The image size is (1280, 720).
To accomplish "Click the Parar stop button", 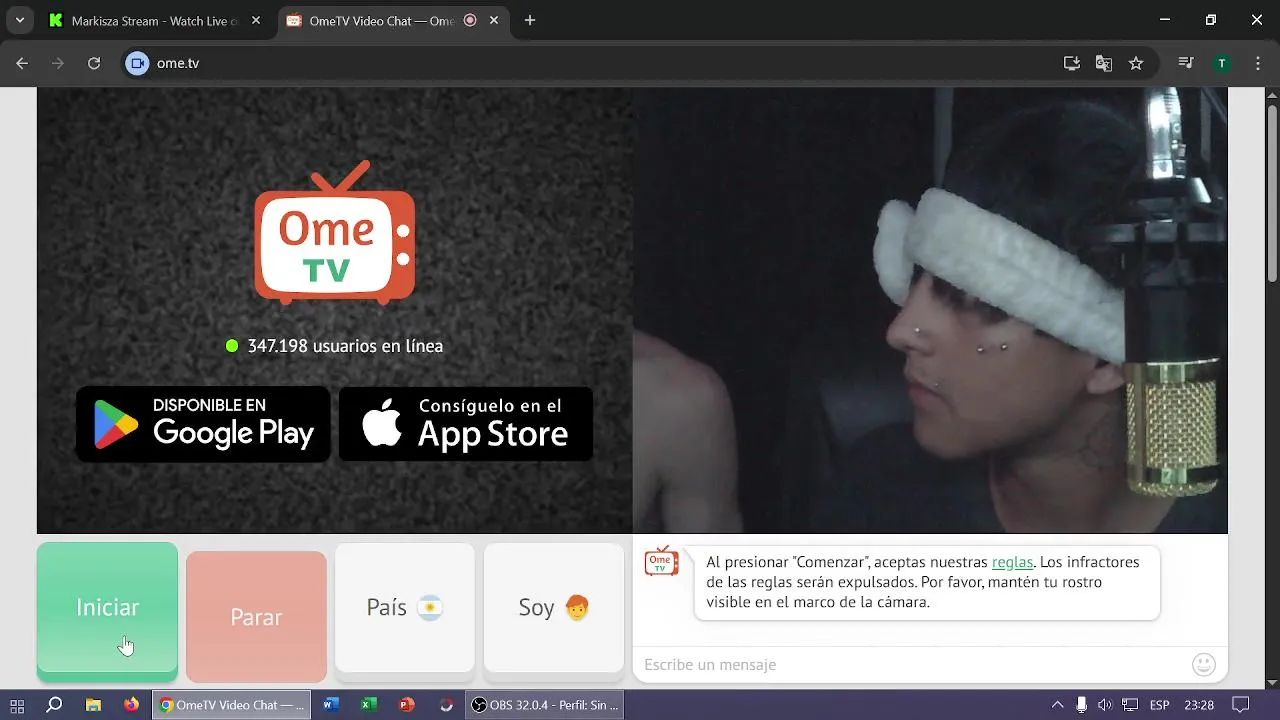I will tap(256, 617).
